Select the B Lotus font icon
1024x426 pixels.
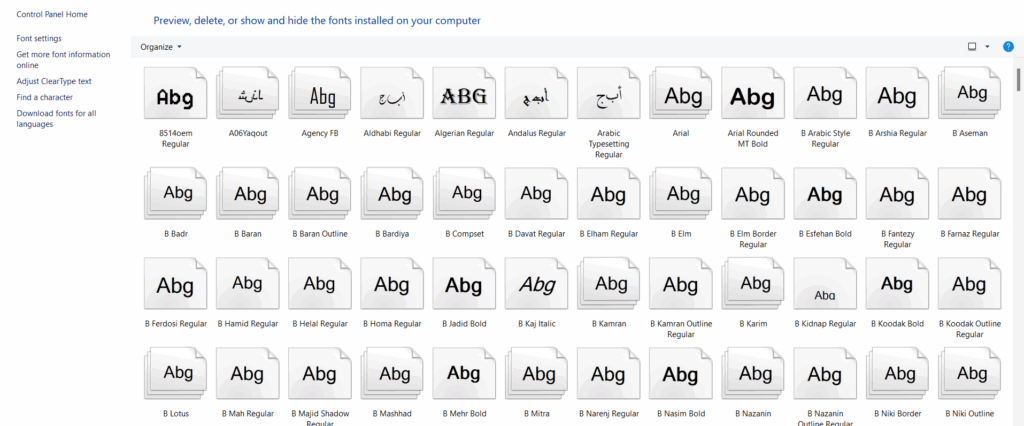pos(175,374)
